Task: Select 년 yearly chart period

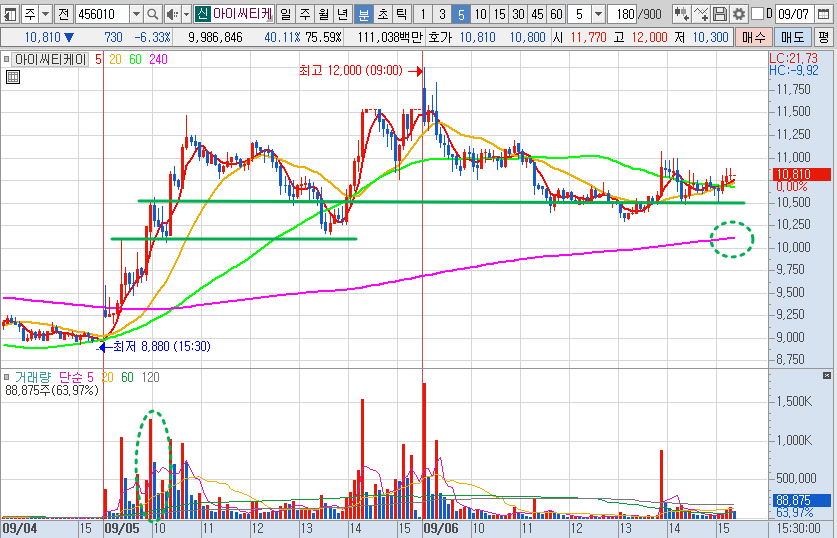Action: pyautogui.click(x=343, y=14)
